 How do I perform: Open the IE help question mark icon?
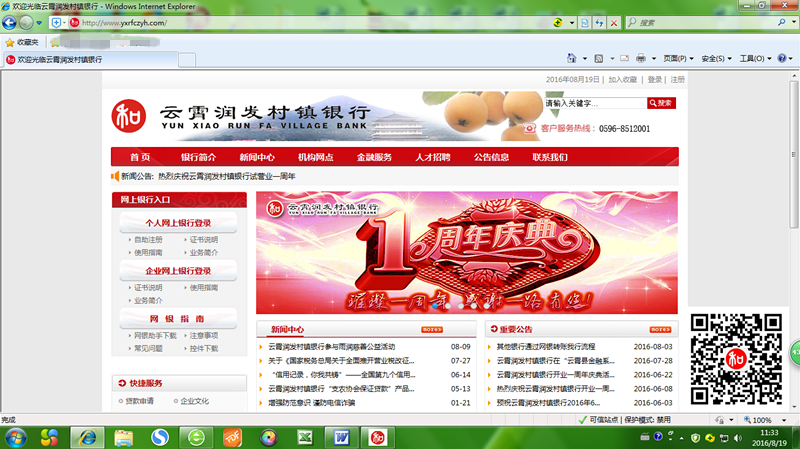click(779, 59)
